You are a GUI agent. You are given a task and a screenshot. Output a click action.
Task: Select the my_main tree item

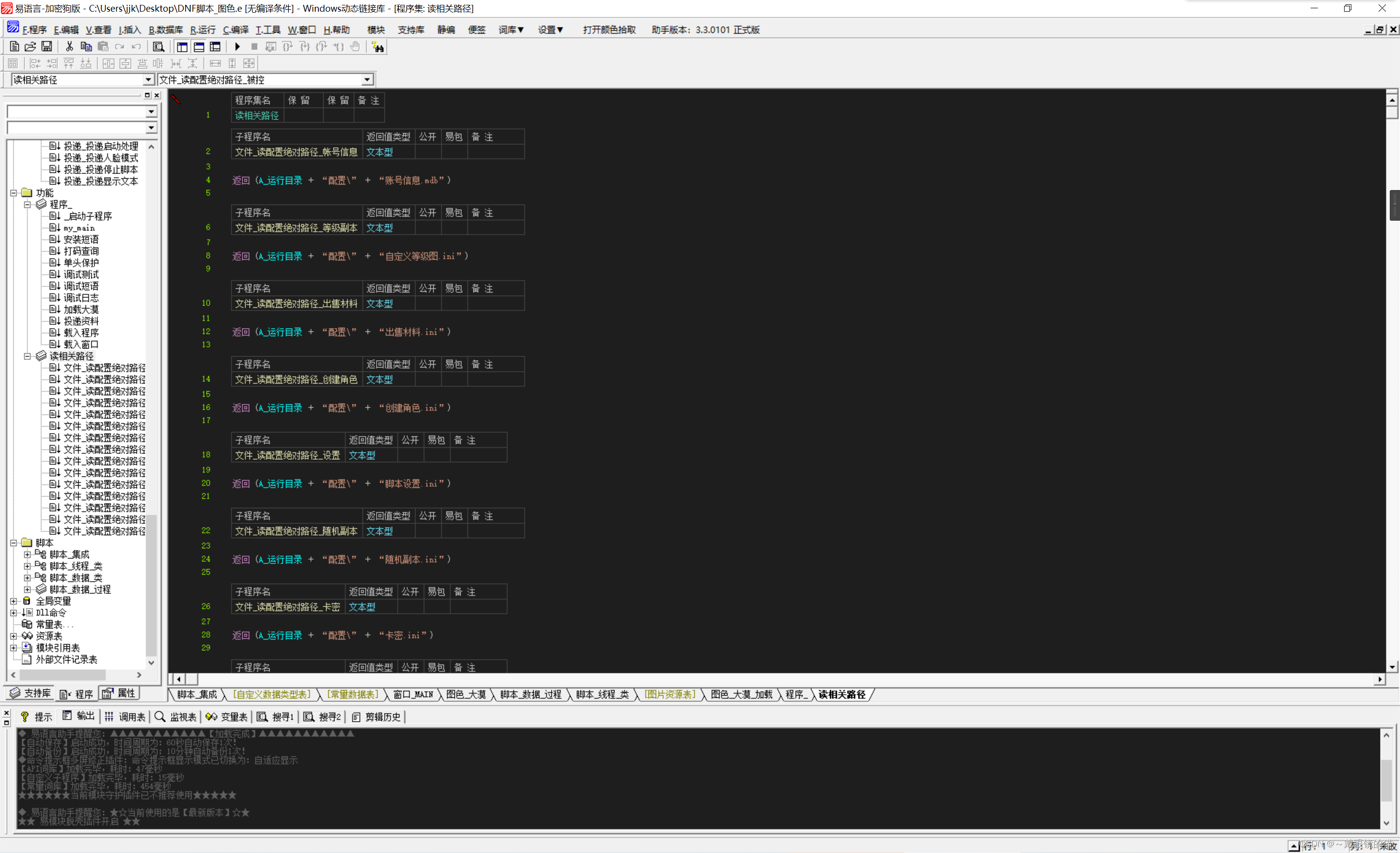(79, 228)
